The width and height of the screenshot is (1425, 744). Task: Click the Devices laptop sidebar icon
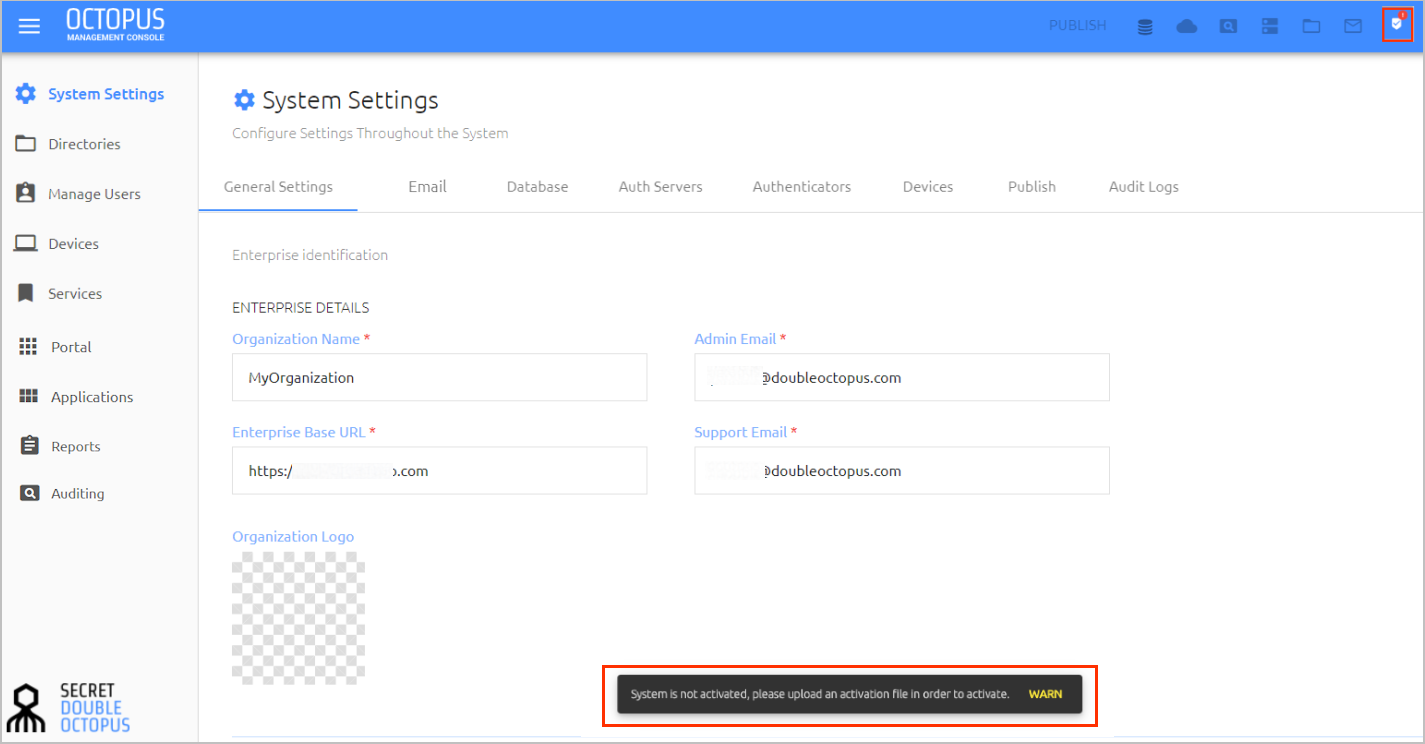click(x=26, y=243)
